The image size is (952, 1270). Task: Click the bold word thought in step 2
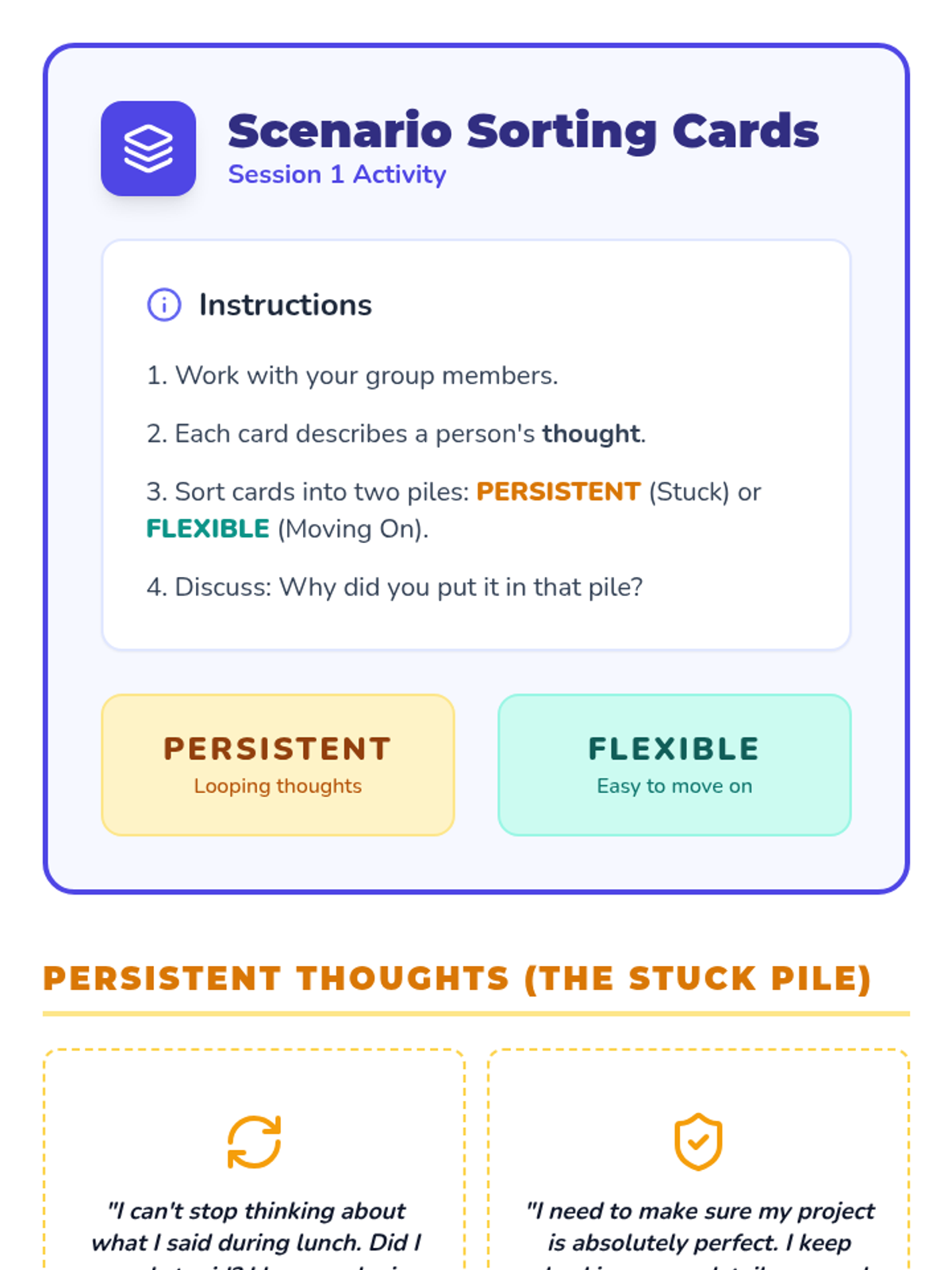(x=591, y=434)
